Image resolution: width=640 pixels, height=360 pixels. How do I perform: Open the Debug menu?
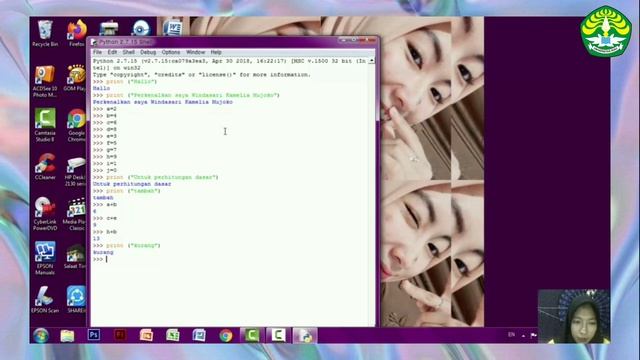(x=148, y=52)
